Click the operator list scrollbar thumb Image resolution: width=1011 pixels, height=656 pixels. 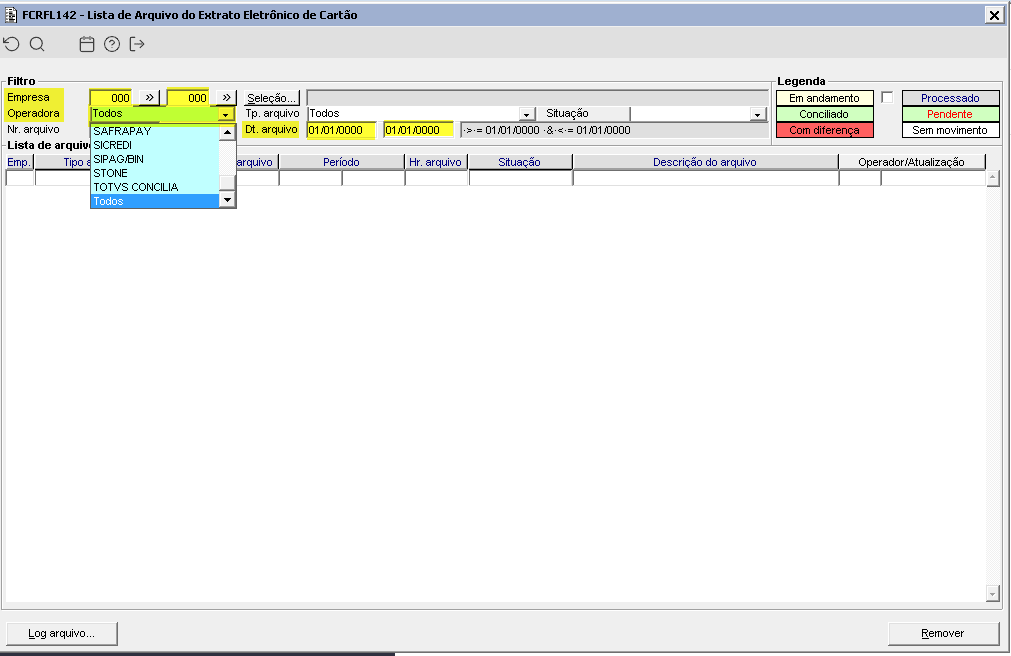227,182
